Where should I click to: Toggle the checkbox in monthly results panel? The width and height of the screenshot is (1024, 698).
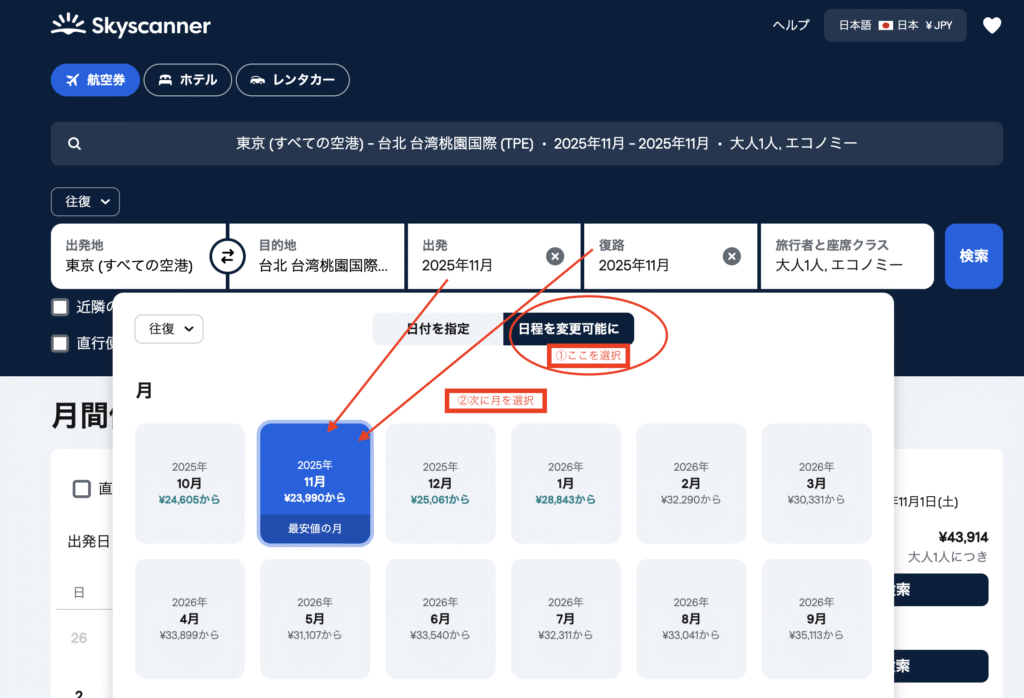(82, 489)
